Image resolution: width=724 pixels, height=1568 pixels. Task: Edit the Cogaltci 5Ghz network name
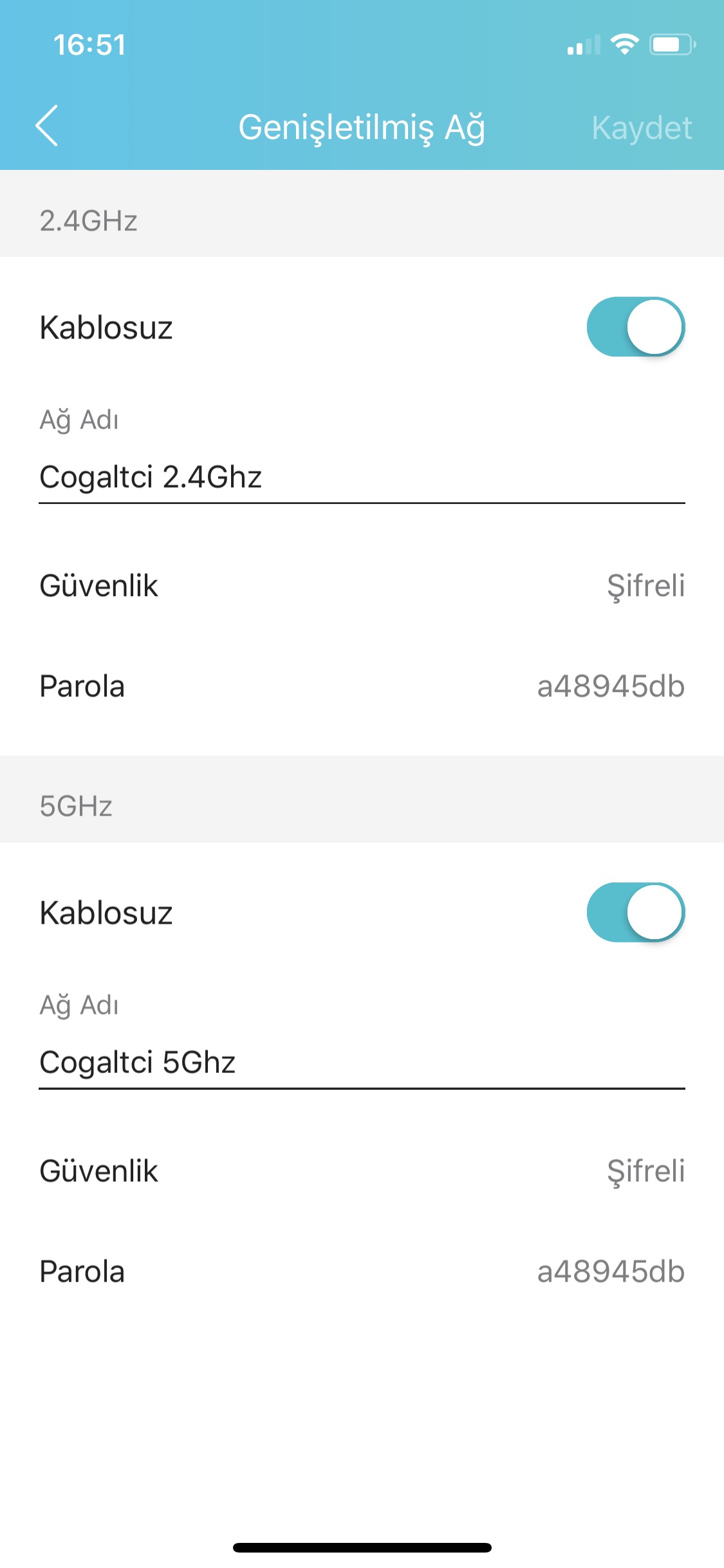[x=360, y=1063]
